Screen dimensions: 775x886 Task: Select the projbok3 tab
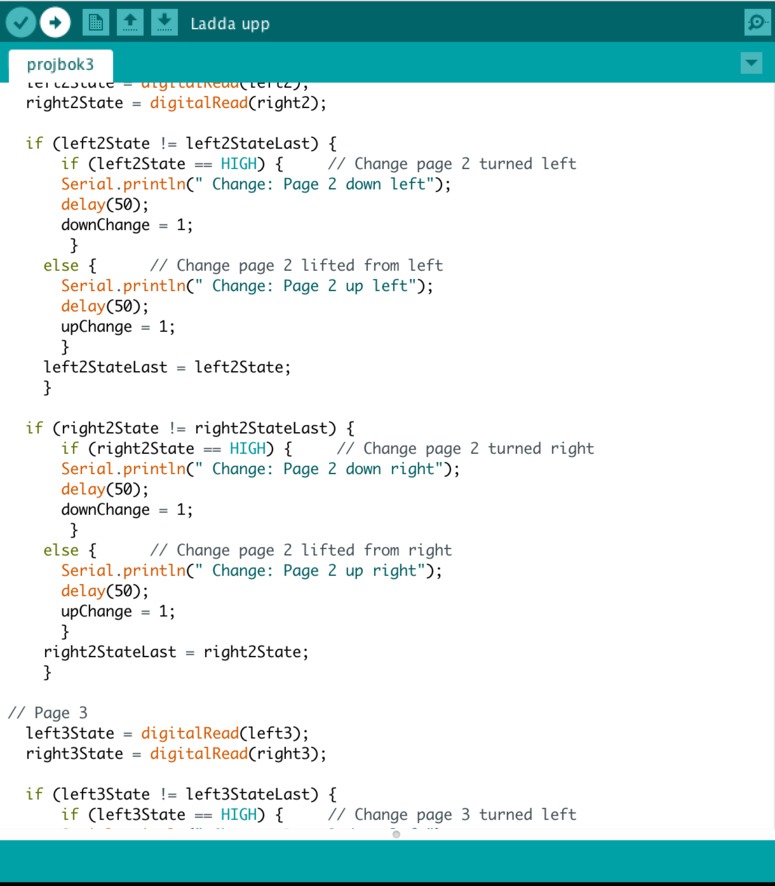pyautogui.click(x=60, y=64)
